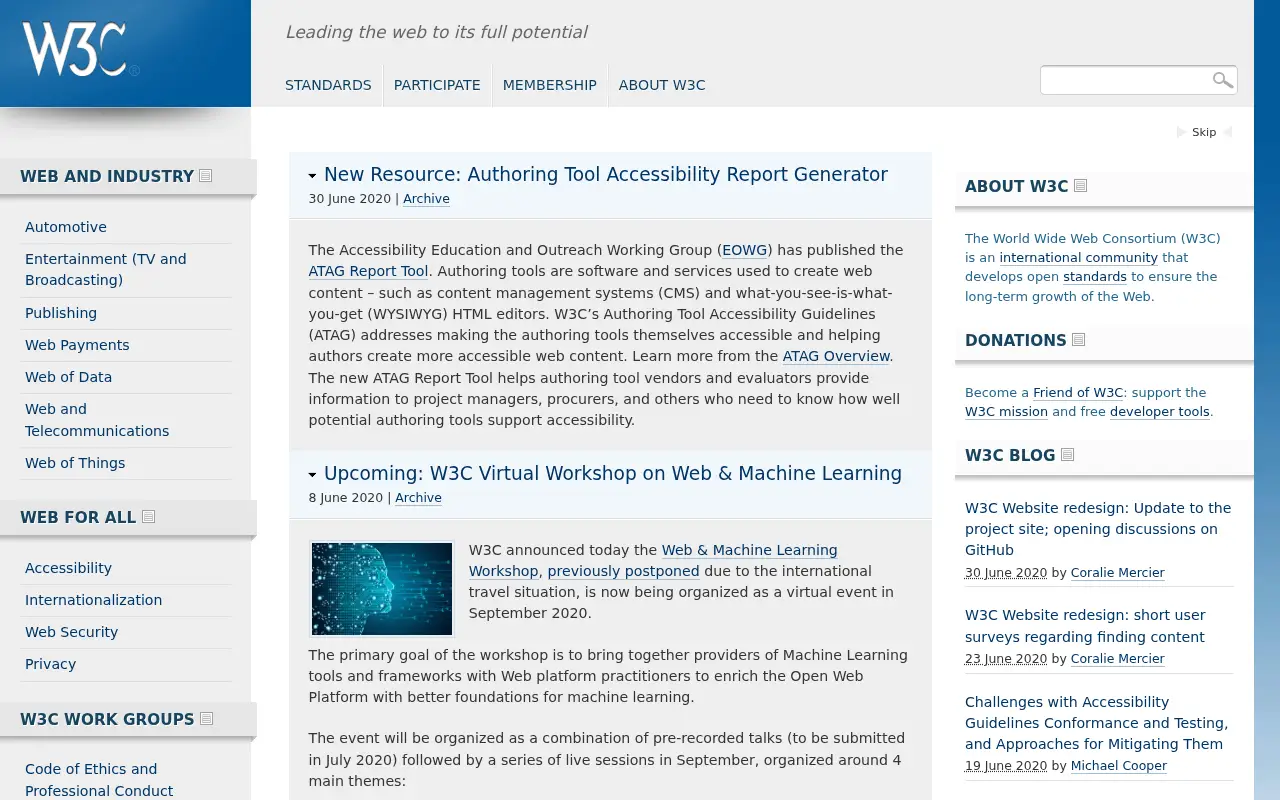
Task: Open the Participate menu
Action: pos(437,85)
